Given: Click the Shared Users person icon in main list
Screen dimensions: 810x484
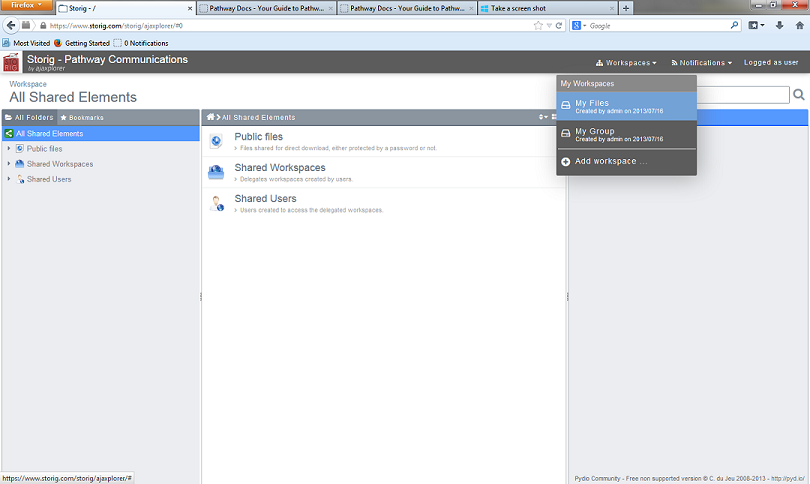Looking at the screenshot, I should click(216, 203).
